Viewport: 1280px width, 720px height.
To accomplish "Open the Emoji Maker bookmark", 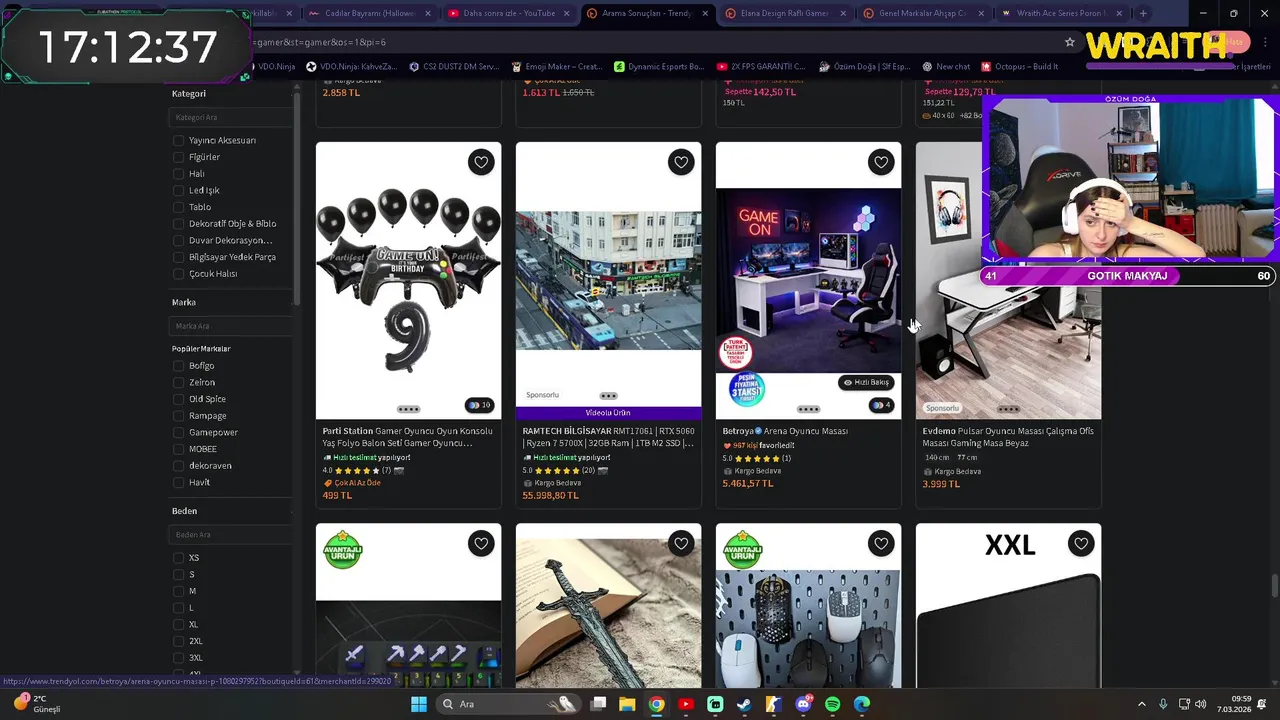I will pos(555,67).
